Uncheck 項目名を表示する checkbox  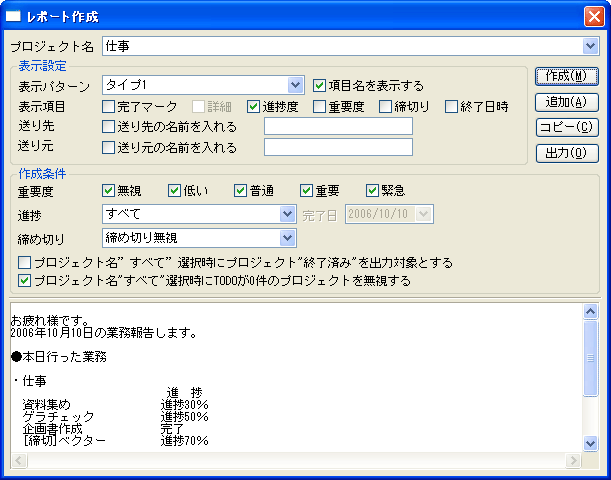coord(320,85)
